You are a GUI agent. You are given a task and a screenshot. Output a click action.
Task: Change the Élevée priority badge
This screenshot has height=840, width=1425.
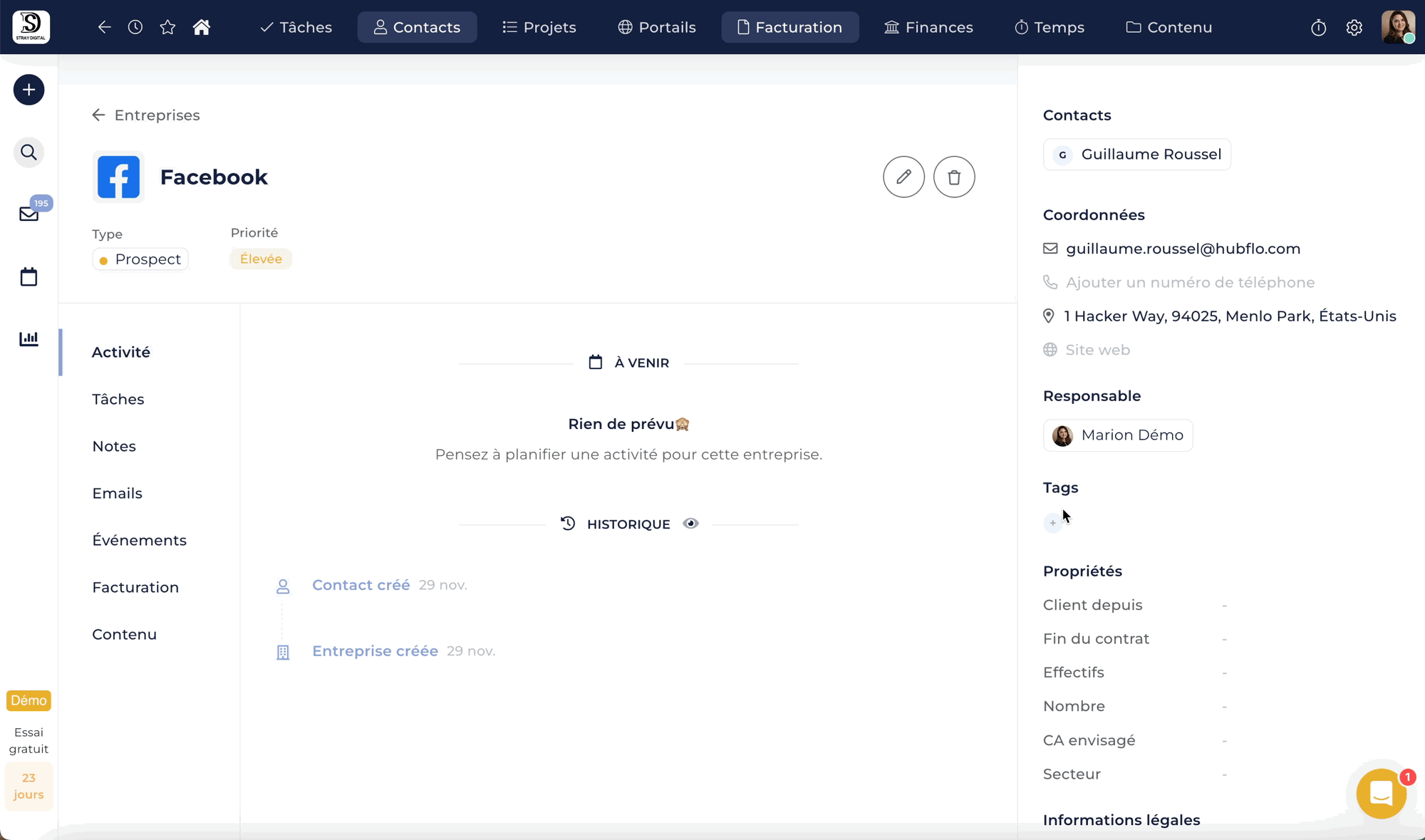261,259
